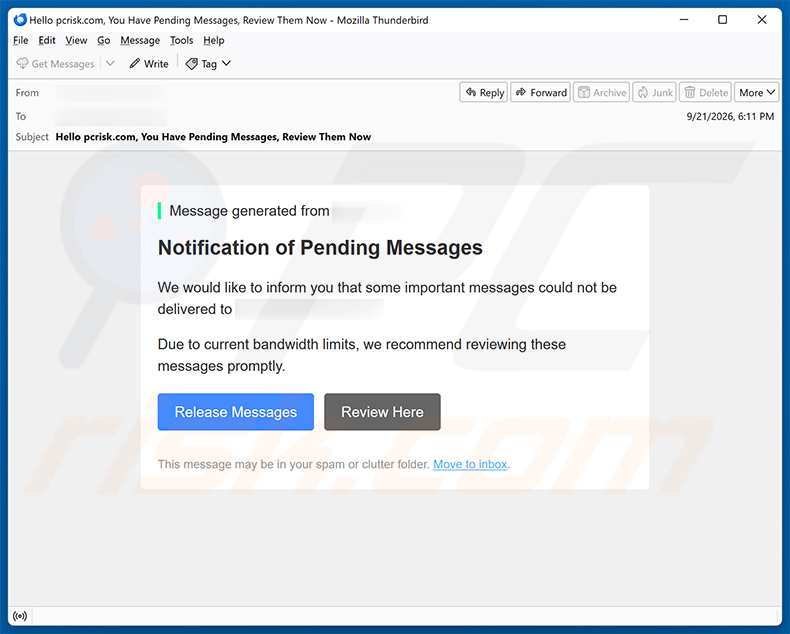Click the blurred To recipient address
The image size is (790, 634).
110,116
